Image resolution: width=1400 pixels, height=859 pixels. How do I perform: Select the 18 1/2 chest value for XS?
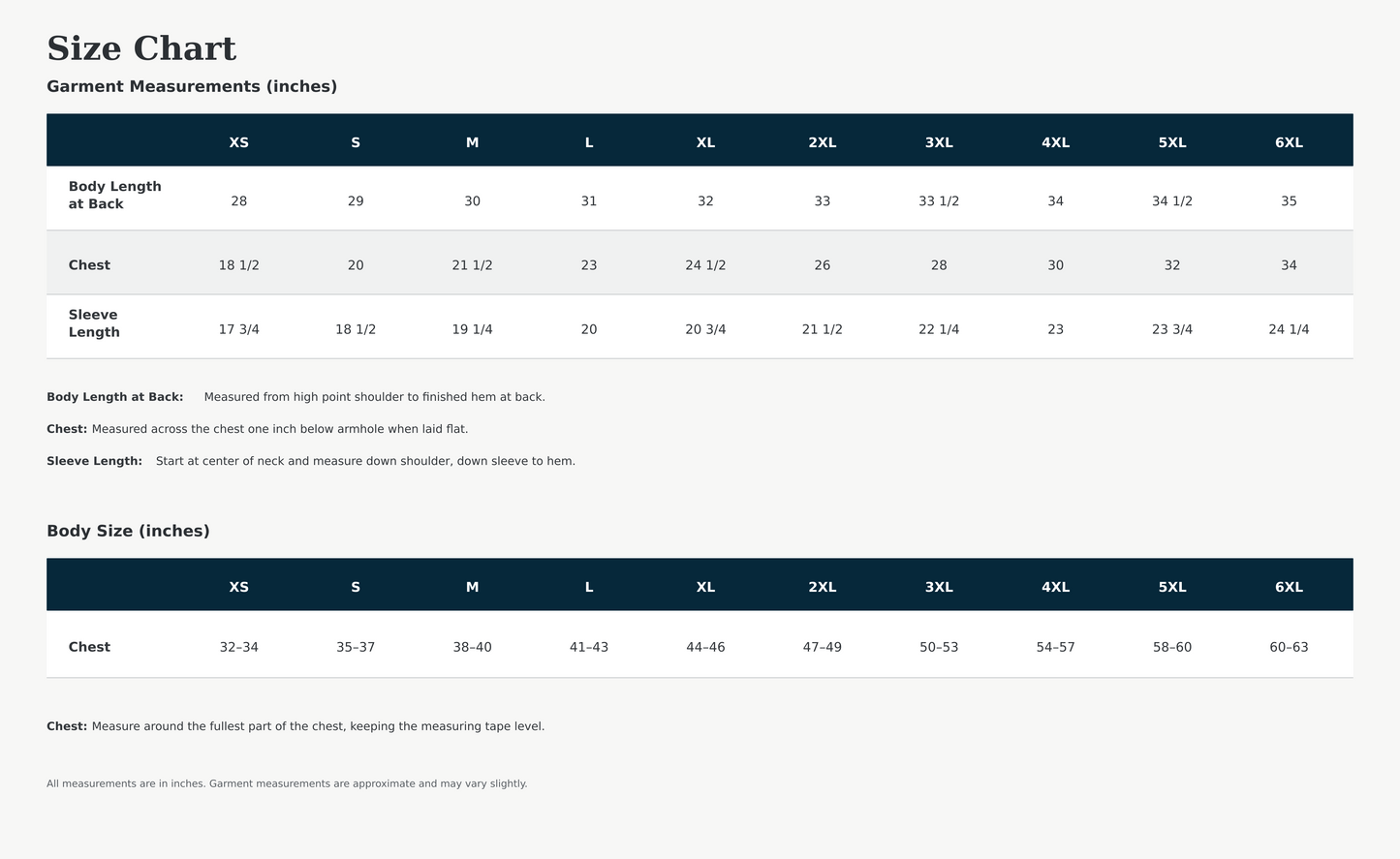(x=239, y=265)
